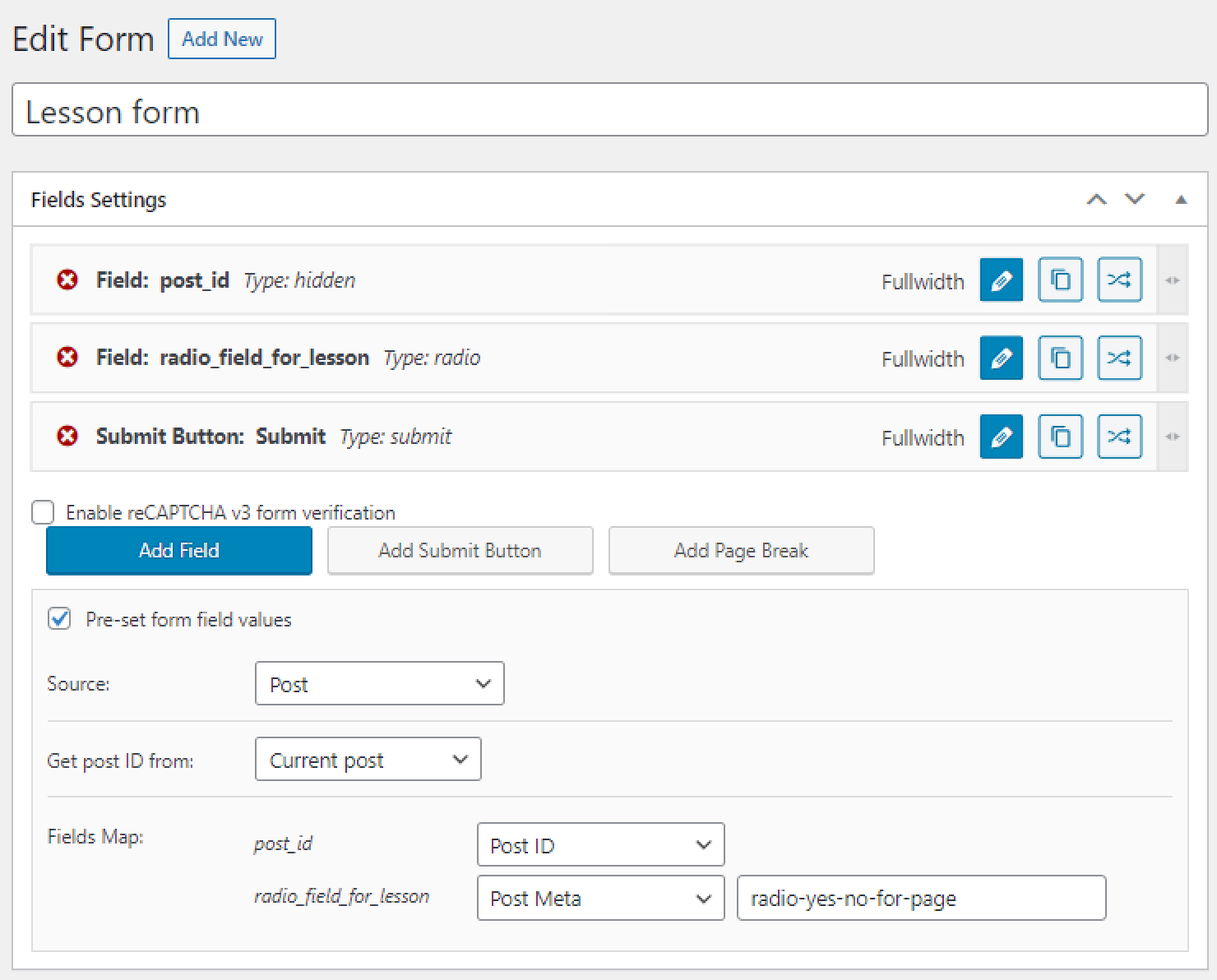Remove the Submit Button row via red X
This screenshot has width=1217, height=980.
tap(67, 436)
